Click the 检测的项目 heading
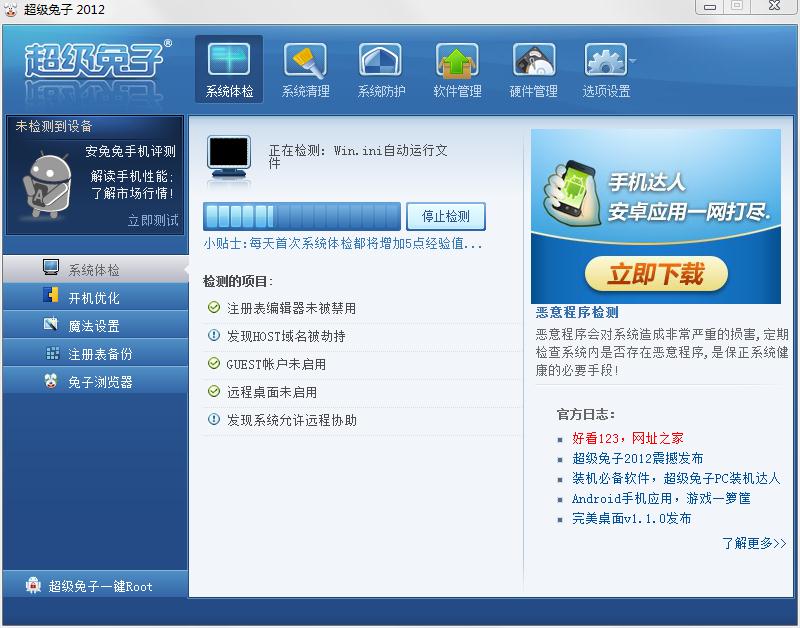800x628 pixels. [x=238, y=281]
